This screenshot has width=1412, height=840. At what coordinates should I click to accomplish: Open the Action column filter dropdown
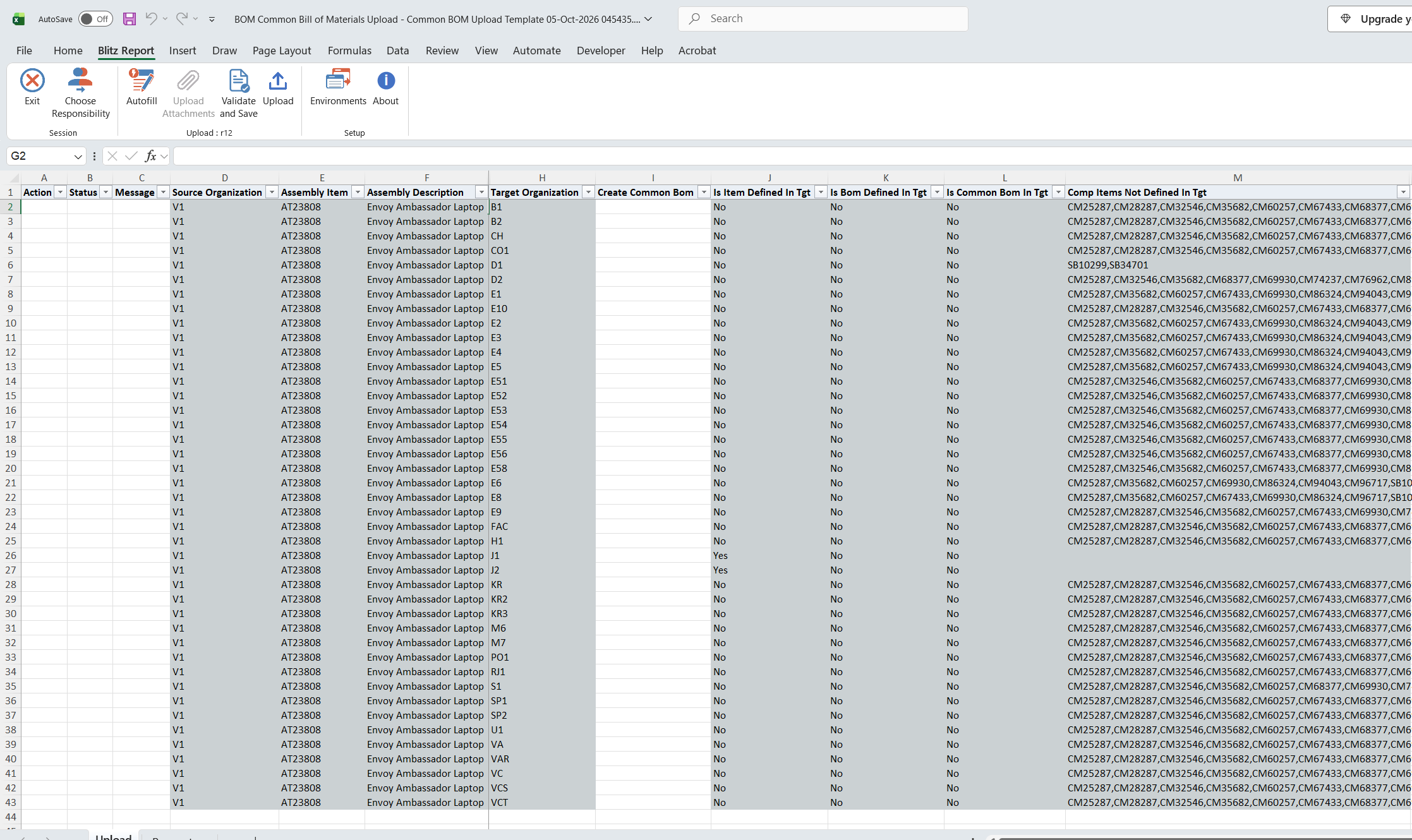(60, 192)
